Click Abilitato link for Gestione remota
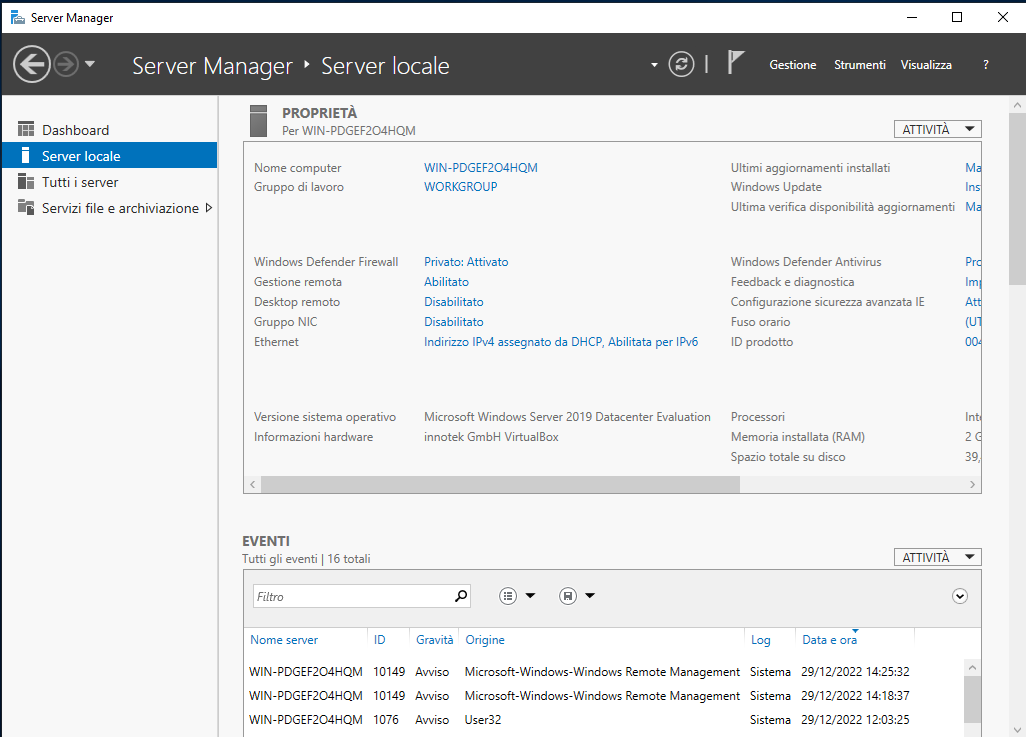The image size is (1026, 737). tap(446, 281)
